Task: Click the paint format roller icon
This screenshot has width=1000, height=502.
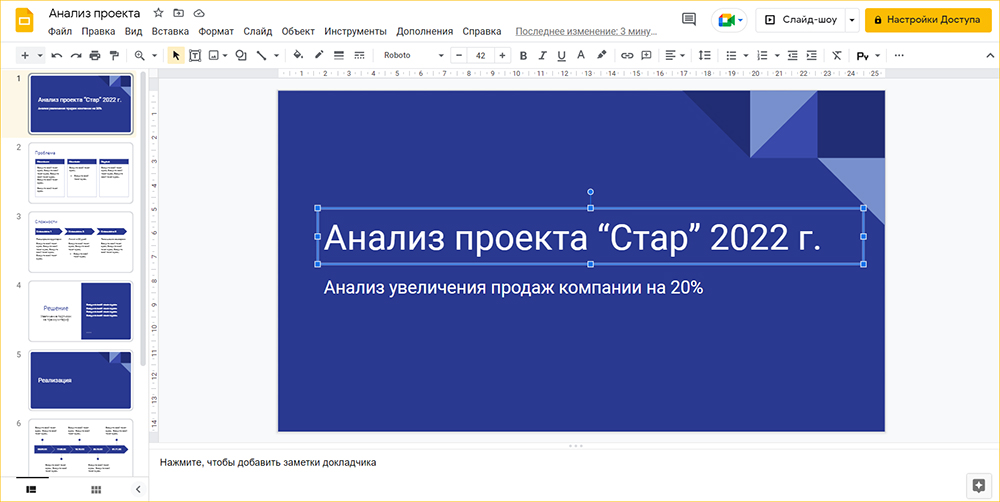Action: [114, 55]
